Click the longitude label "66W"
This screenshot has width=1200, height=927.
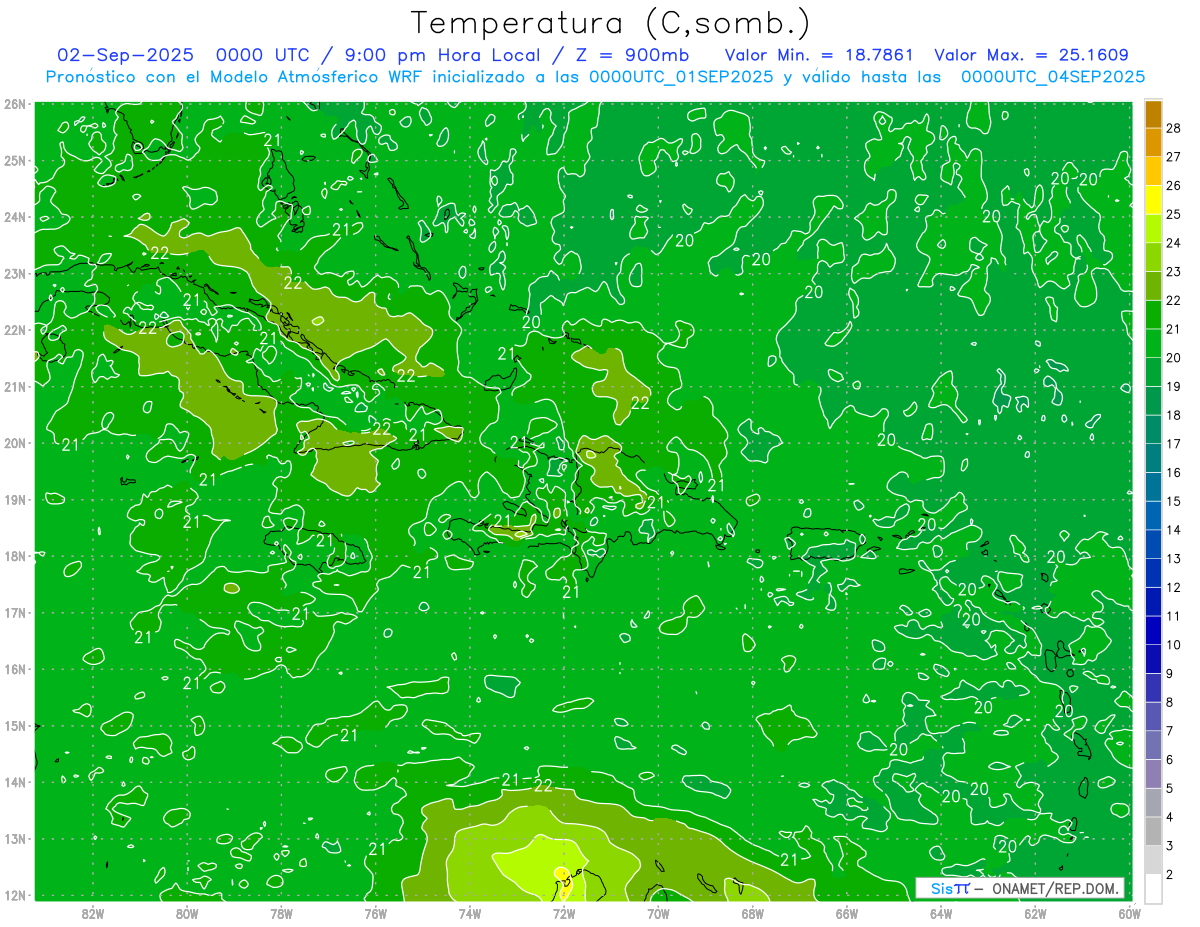(x=846, y=912)
